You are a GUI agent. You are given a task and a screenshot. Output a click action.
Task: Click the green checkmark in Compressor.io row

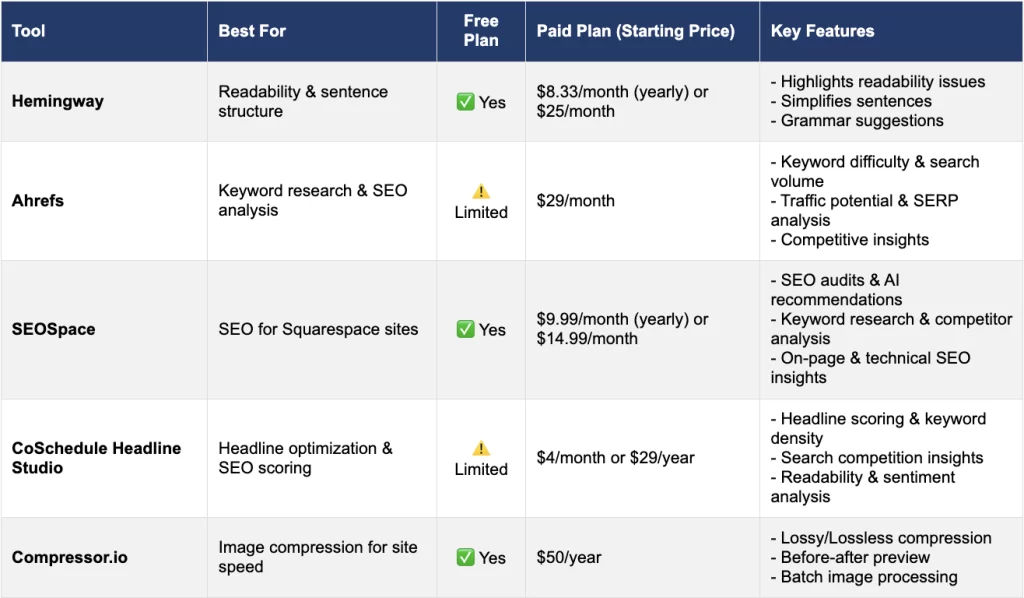pos(465,557)
